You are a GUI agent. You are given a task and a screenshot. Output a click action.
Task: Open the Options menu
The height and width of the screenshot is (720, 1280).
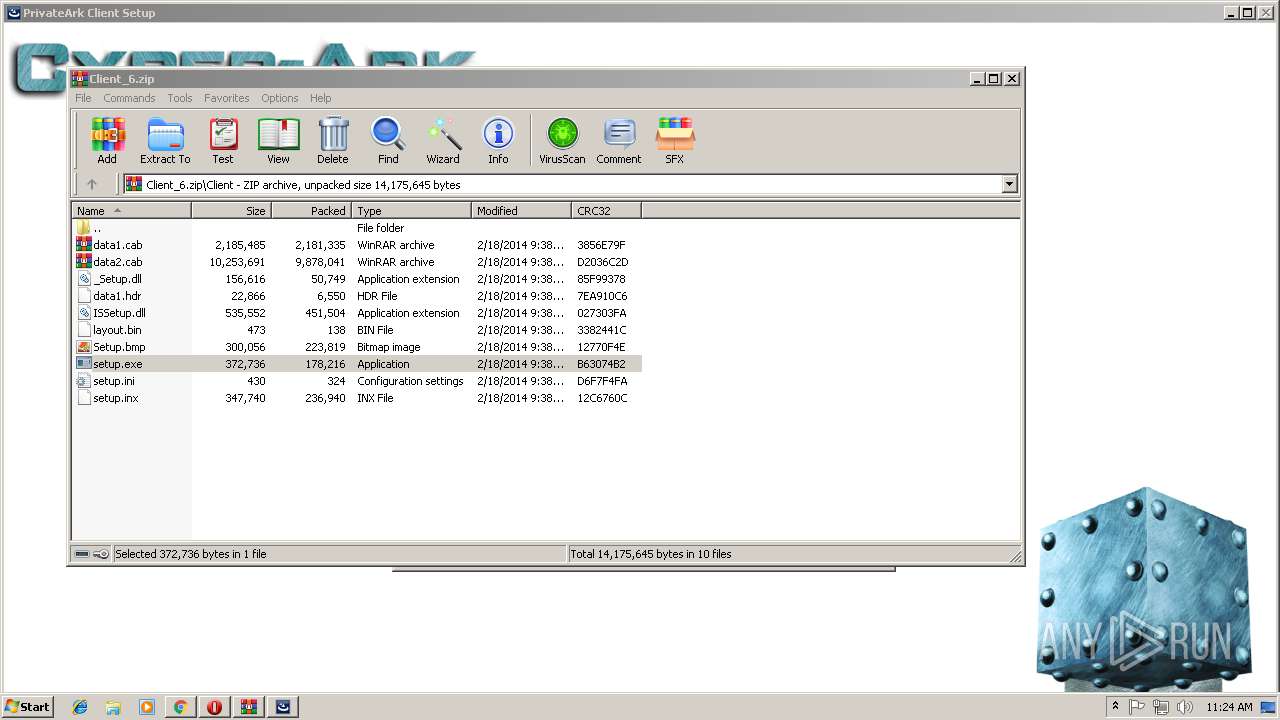click(x=280, y=98)
